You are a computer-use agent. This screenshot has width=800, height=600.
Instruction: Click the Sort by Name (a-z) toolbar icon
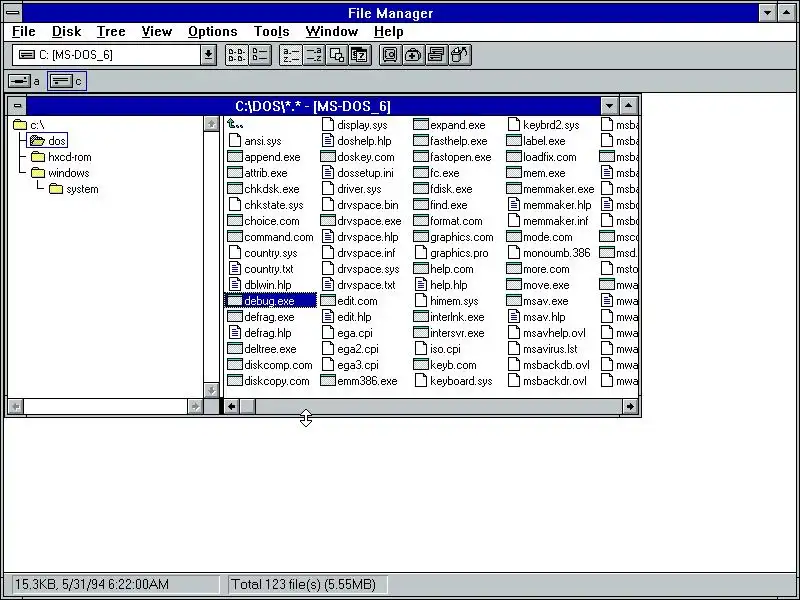pos(291,55)
